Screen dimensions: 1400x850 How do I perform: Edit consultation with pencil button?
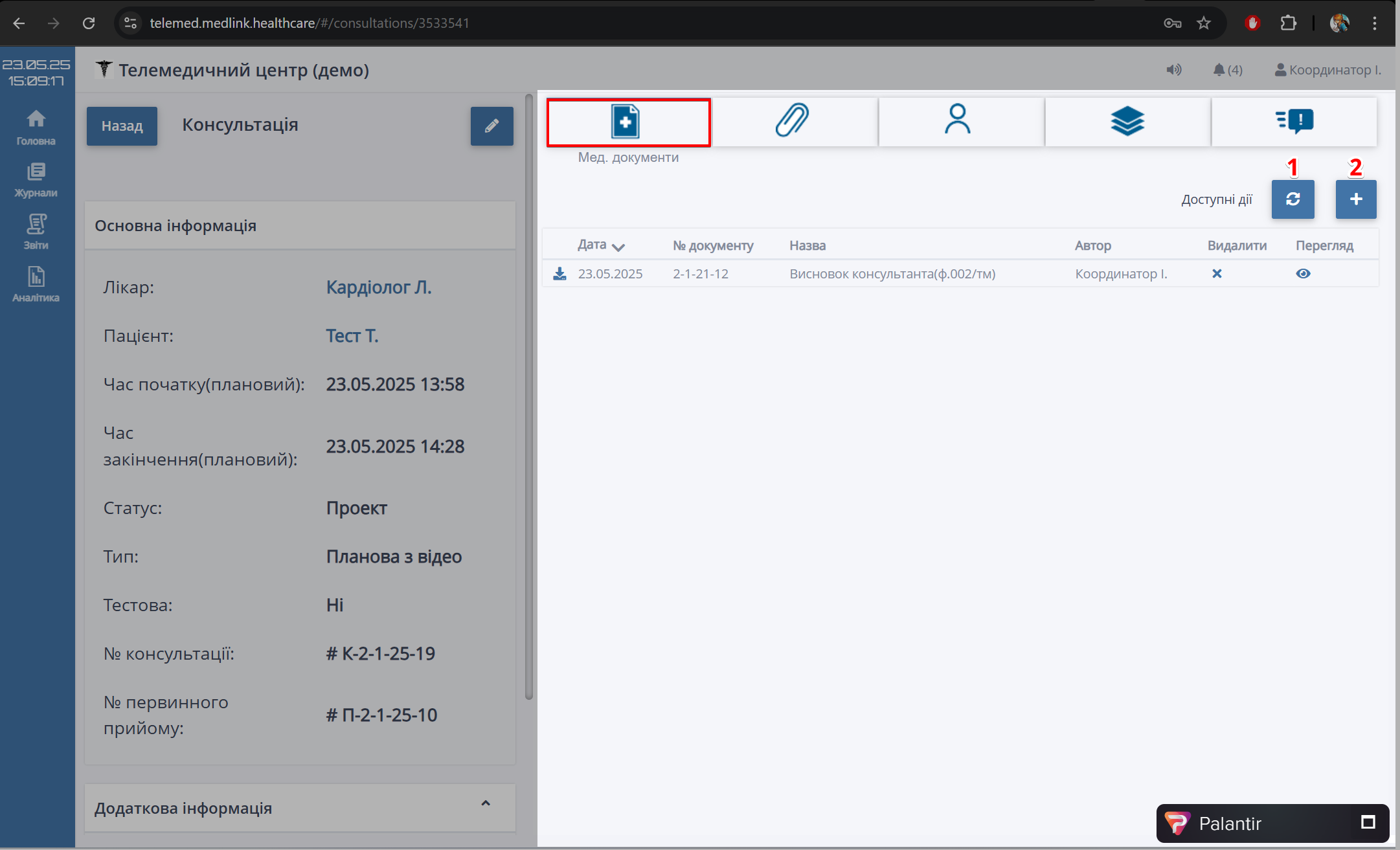click(491, 126)
